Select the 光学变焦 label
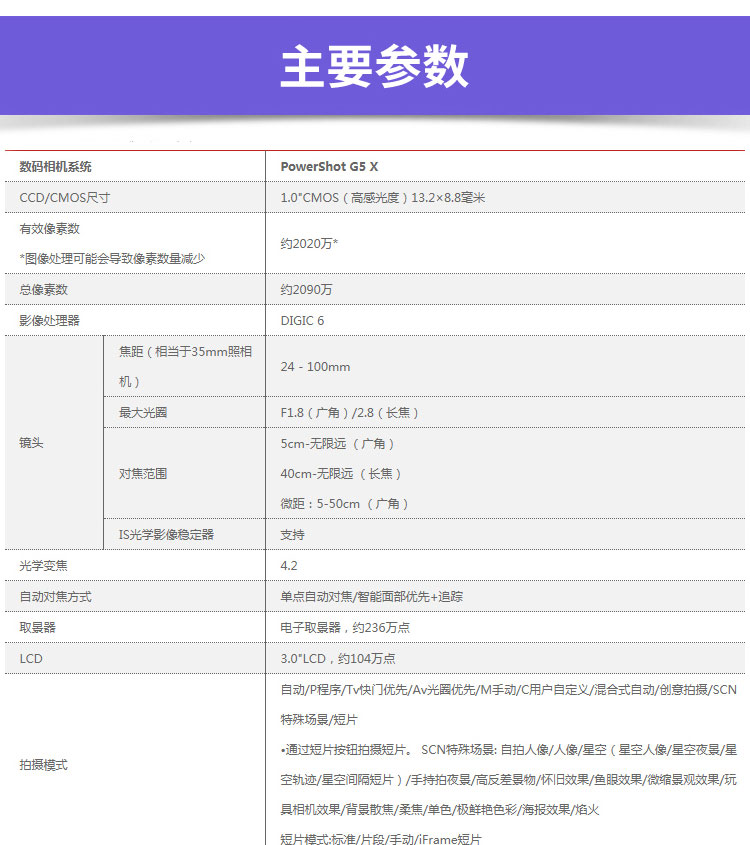The width and height of the screenshot is (750, 845). (44, 565)
